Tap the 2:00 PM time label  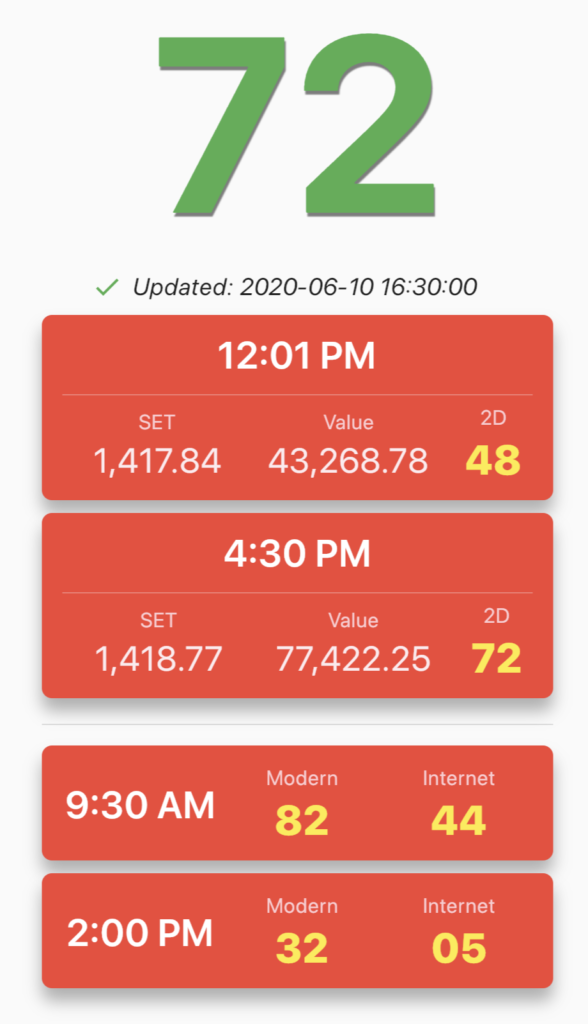tap(140, 933)
